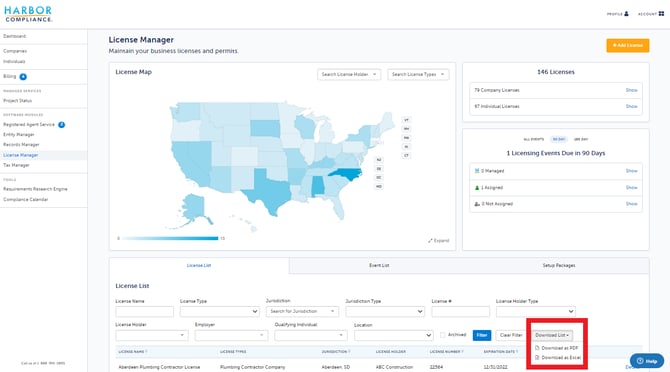Switch to the Setup Packages tab
Screen dimensions: 670x372
point(559,265)
